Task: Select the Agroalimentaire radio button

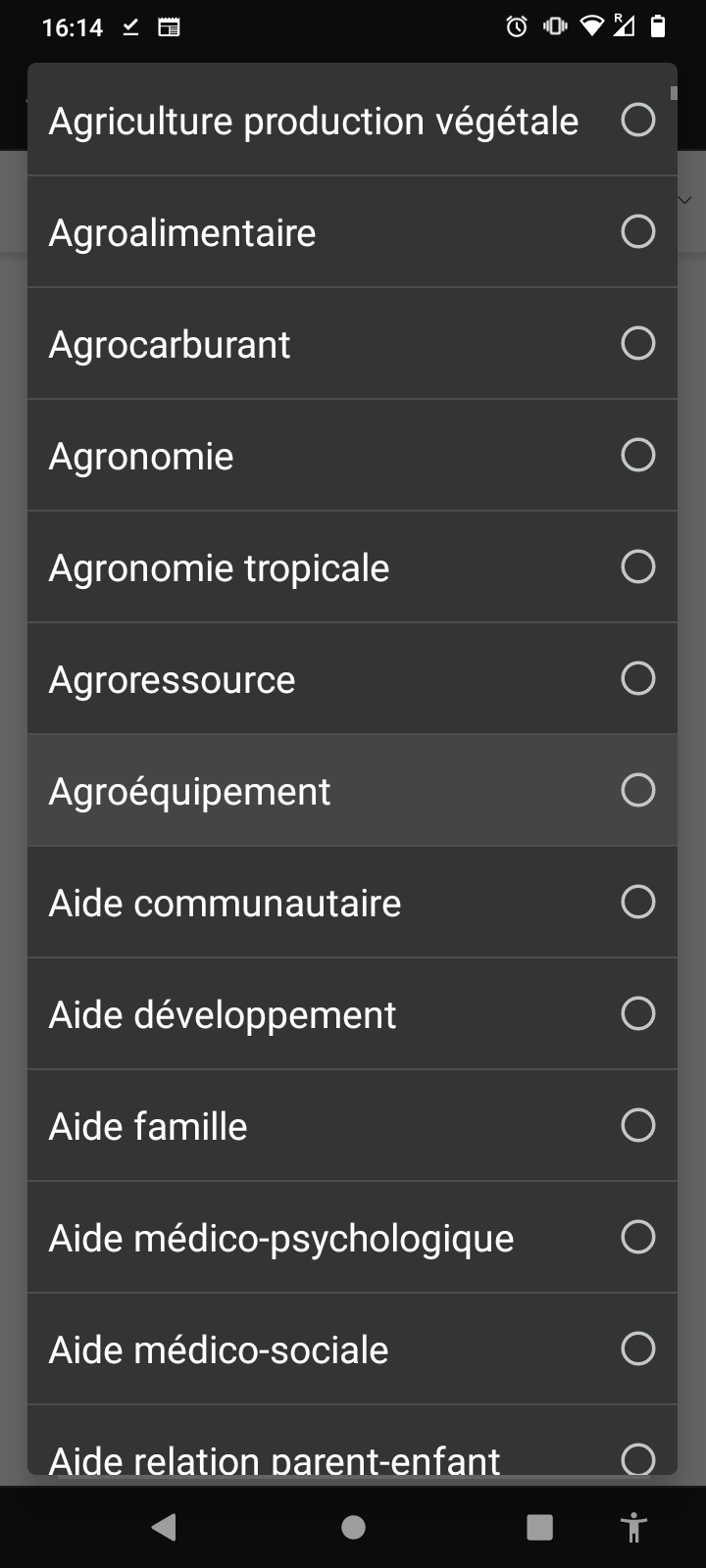Action: (638, 232)
